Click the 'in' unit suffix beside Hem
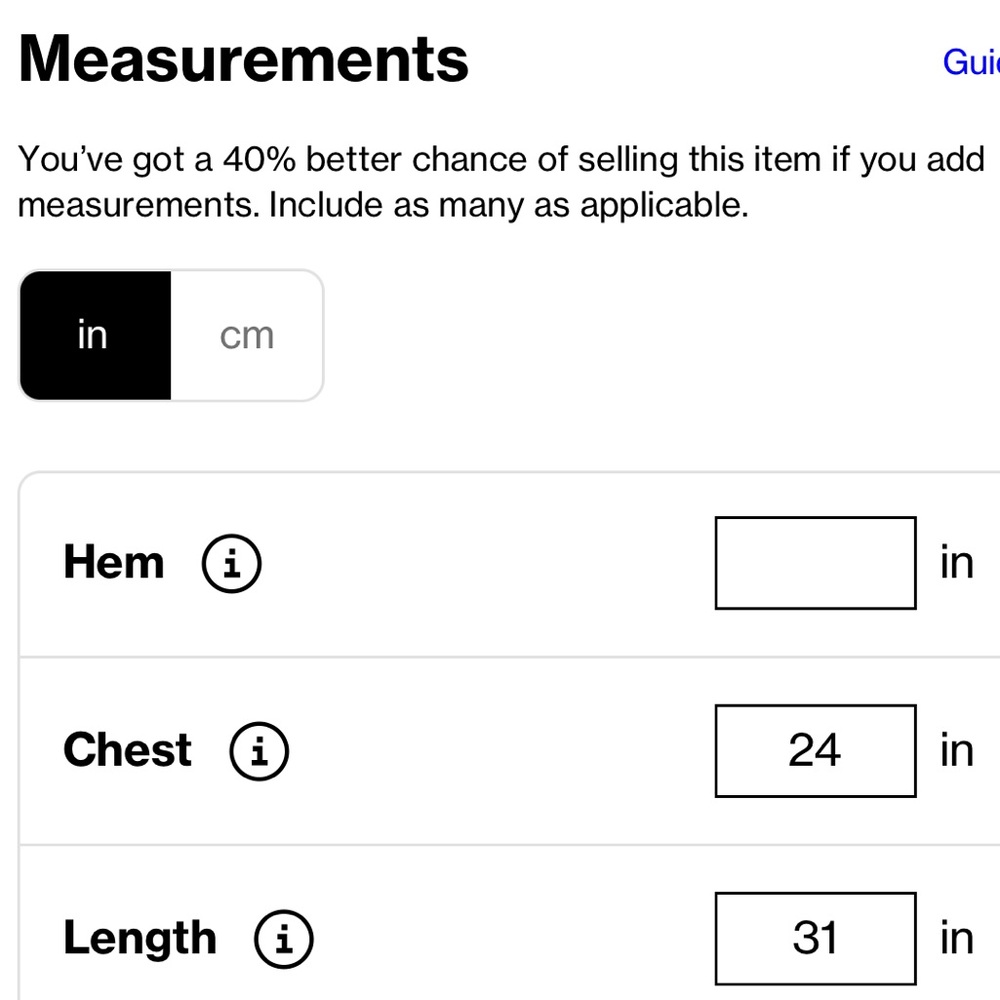This screenshot has height=1000, width=1000. tap(957, 562)
